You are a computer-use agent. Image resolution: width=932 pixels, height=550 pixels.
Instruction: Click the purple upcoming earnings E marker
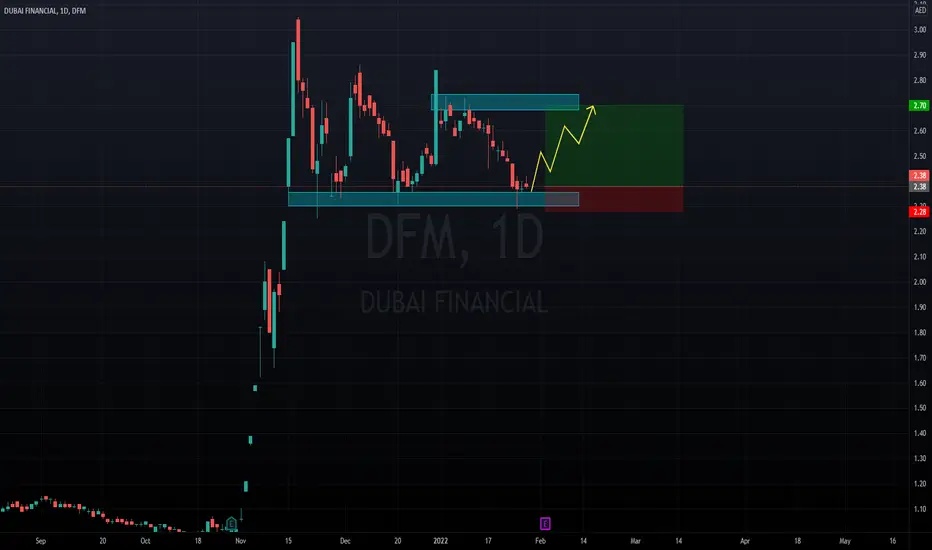point(545,524)
